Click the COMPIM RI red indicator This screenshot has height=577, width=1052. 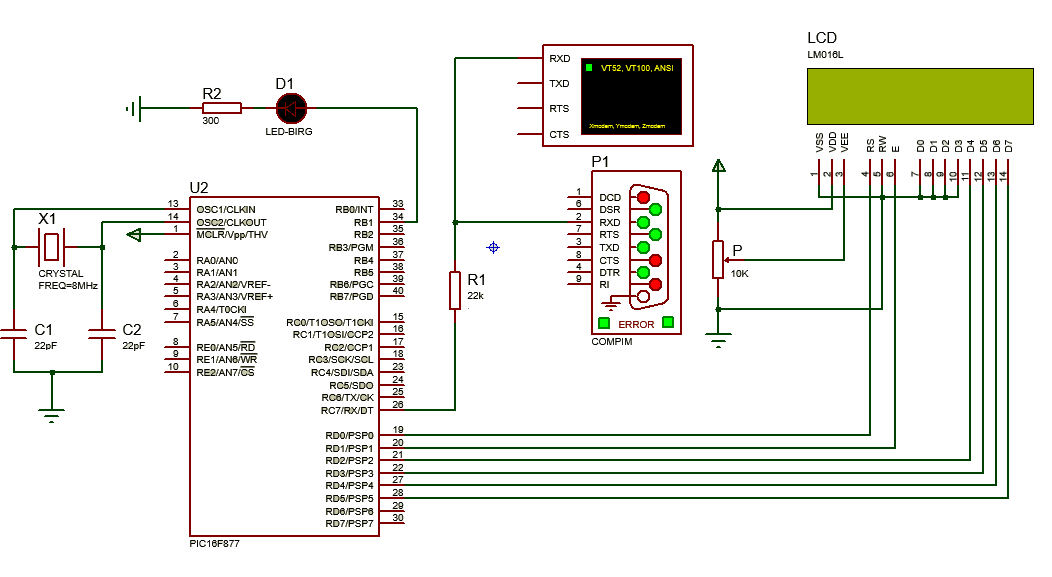(655, 284)
